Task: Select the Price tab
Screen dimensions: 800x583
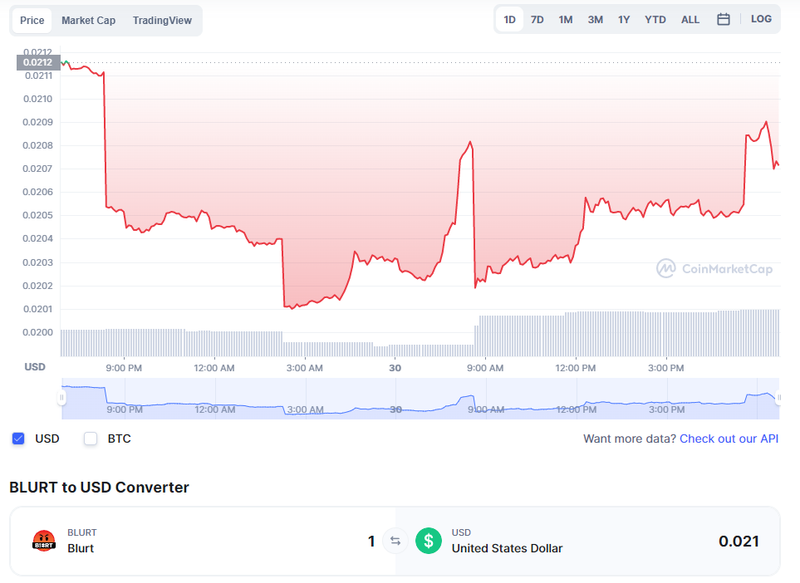Action: [32, 20]
